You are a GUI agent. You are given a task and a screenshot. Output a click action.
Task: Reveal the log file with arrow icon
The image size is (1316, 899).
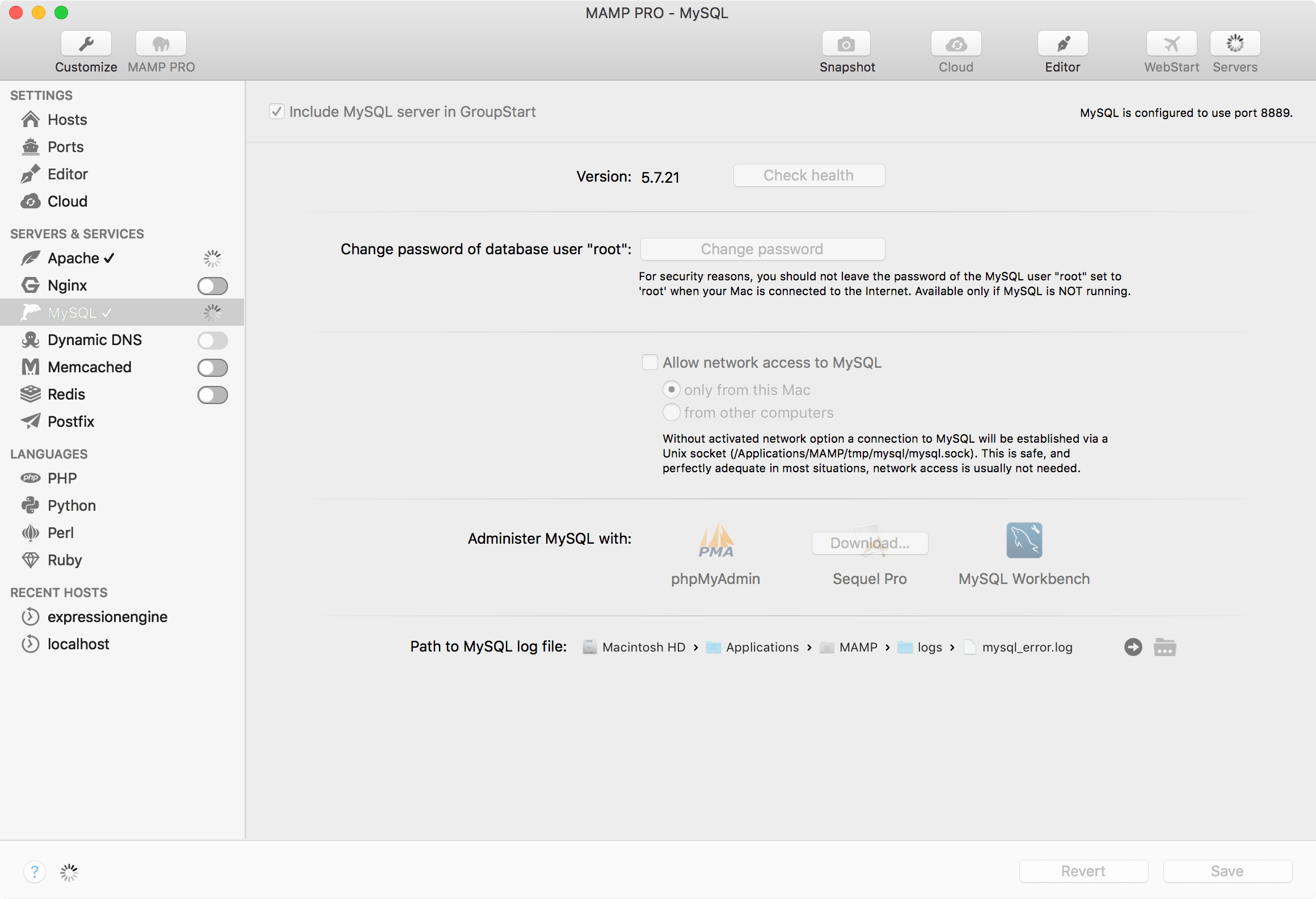pyautogui.click(x=1133, y=647)
